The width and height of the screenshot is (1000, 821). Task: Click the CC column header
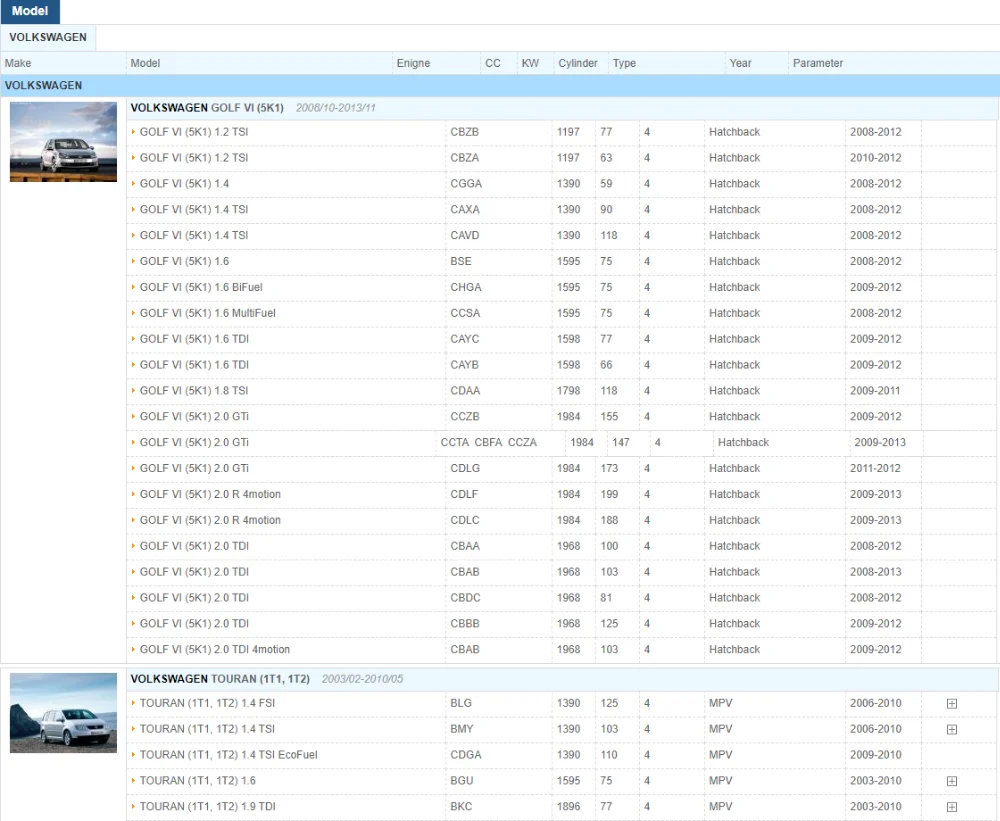(499, 63)
